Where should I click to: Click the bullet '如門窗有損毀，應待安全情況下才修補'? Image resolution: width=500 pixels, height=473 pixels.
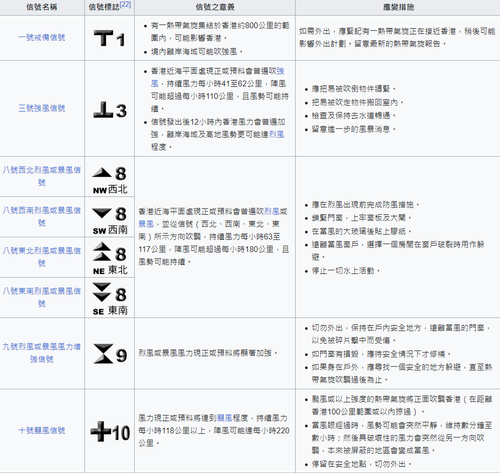coord(381,354)
